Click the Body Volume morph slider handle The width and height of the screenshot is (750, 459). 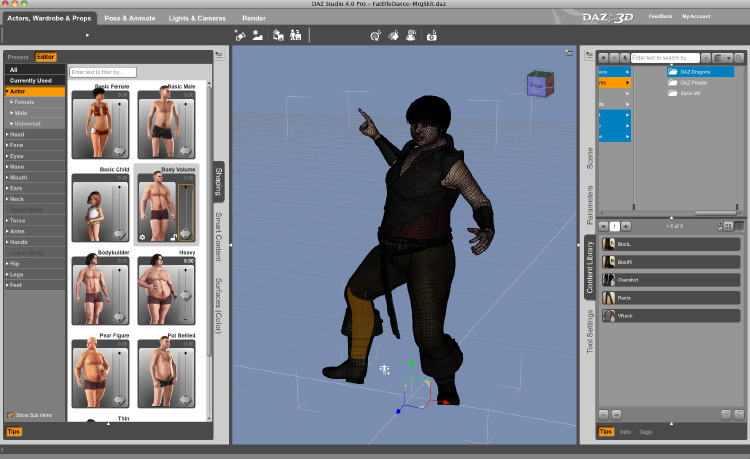(x=186, y=234)
